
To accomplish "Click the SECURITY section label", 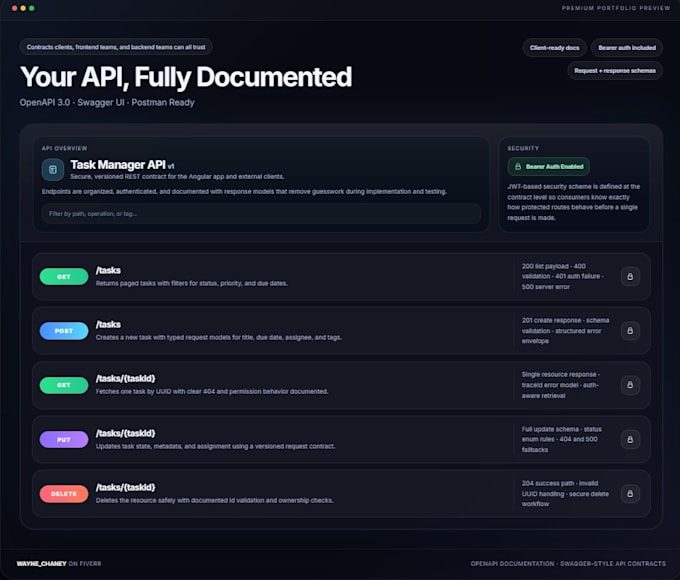I will click(523, 148).
